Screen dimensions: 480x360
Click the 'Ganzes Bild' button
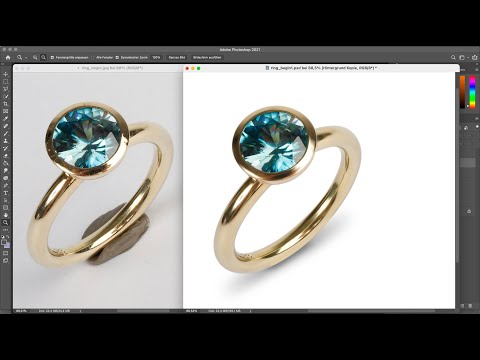[177, 57]
